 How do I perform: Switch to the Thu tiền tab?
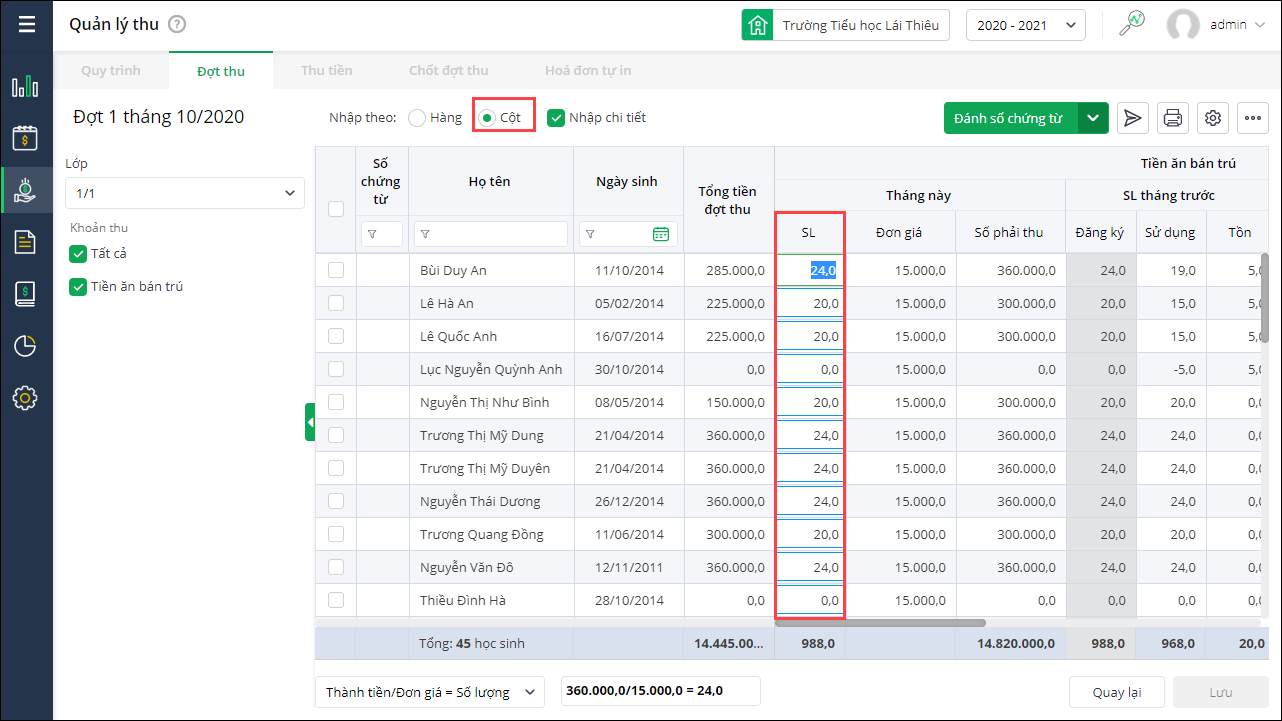tap(327, 71)
